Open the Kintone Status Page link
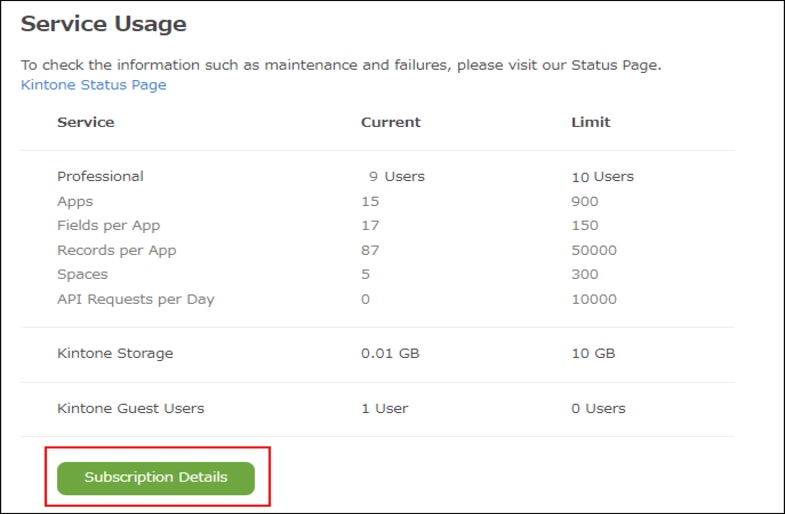The image size is (785, 514). (93, 85)
